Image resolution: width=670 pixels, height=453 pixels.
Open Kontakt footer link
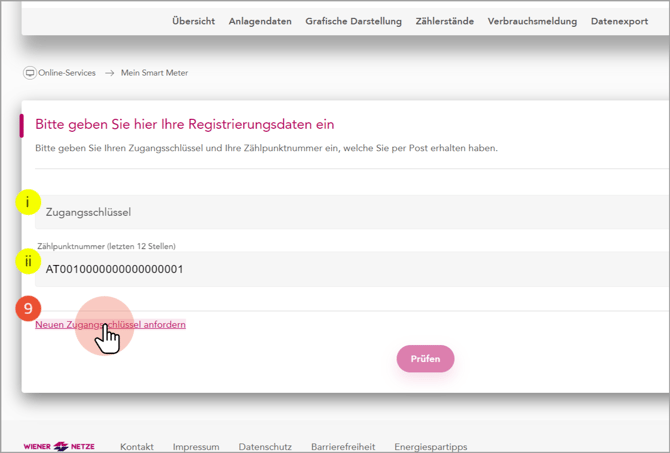tap(137, 447)
